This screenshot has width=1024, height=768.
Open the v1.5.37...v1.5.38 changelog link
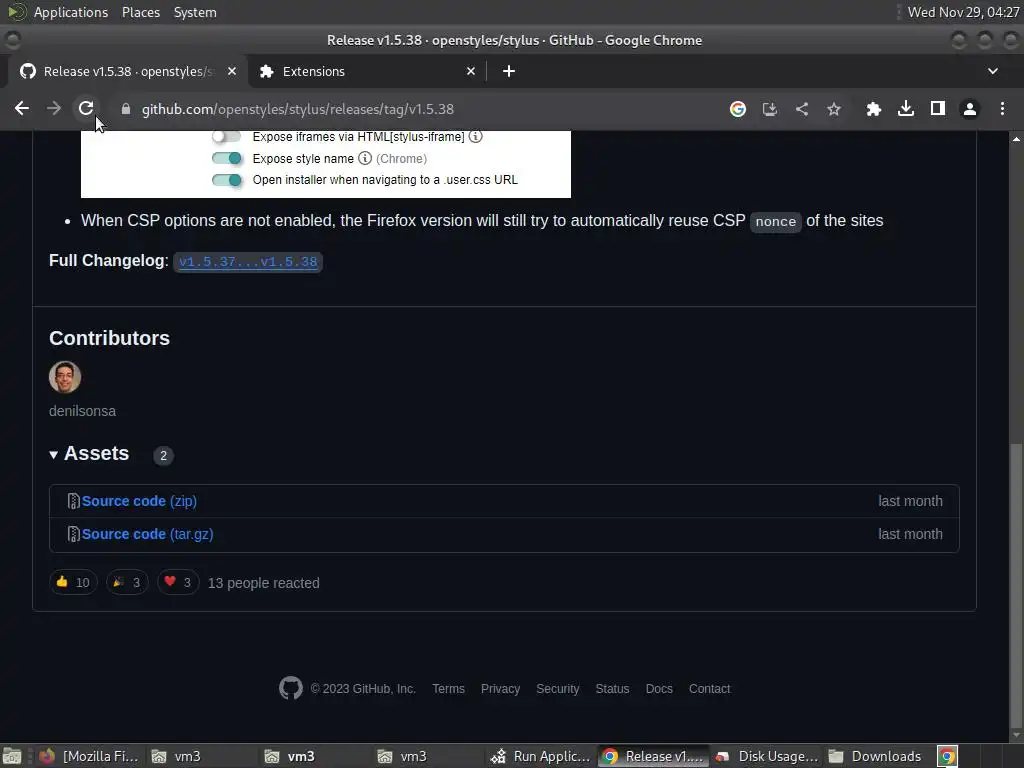248,262
